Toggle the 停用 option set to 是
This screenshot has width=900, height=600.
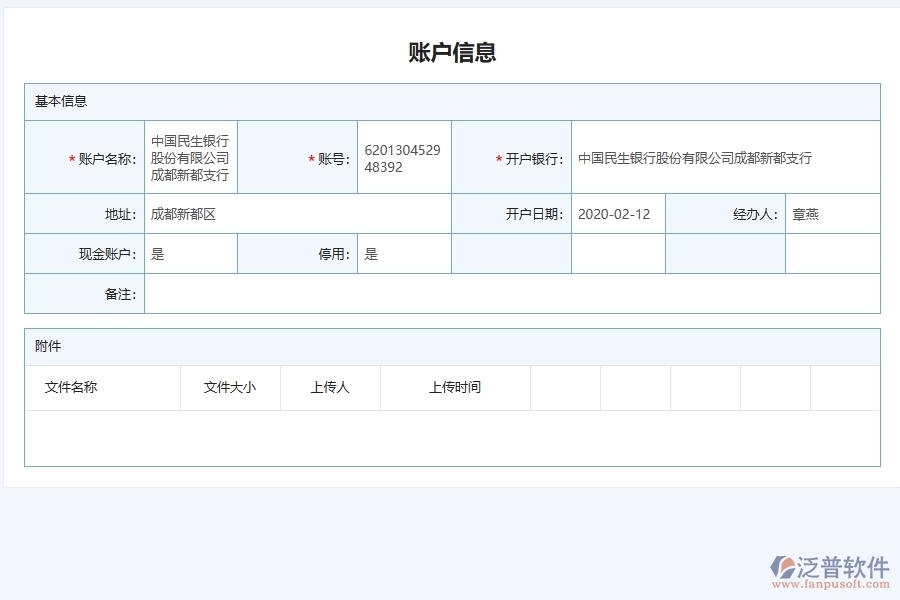point(403,253)
